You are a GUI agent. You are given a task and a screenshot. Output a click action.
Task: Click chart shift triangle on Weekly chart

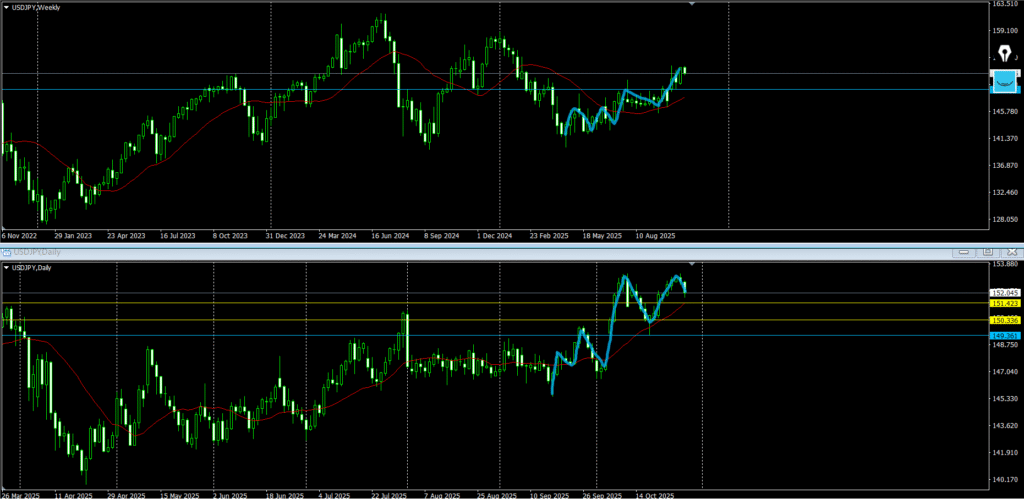[691, 4]
